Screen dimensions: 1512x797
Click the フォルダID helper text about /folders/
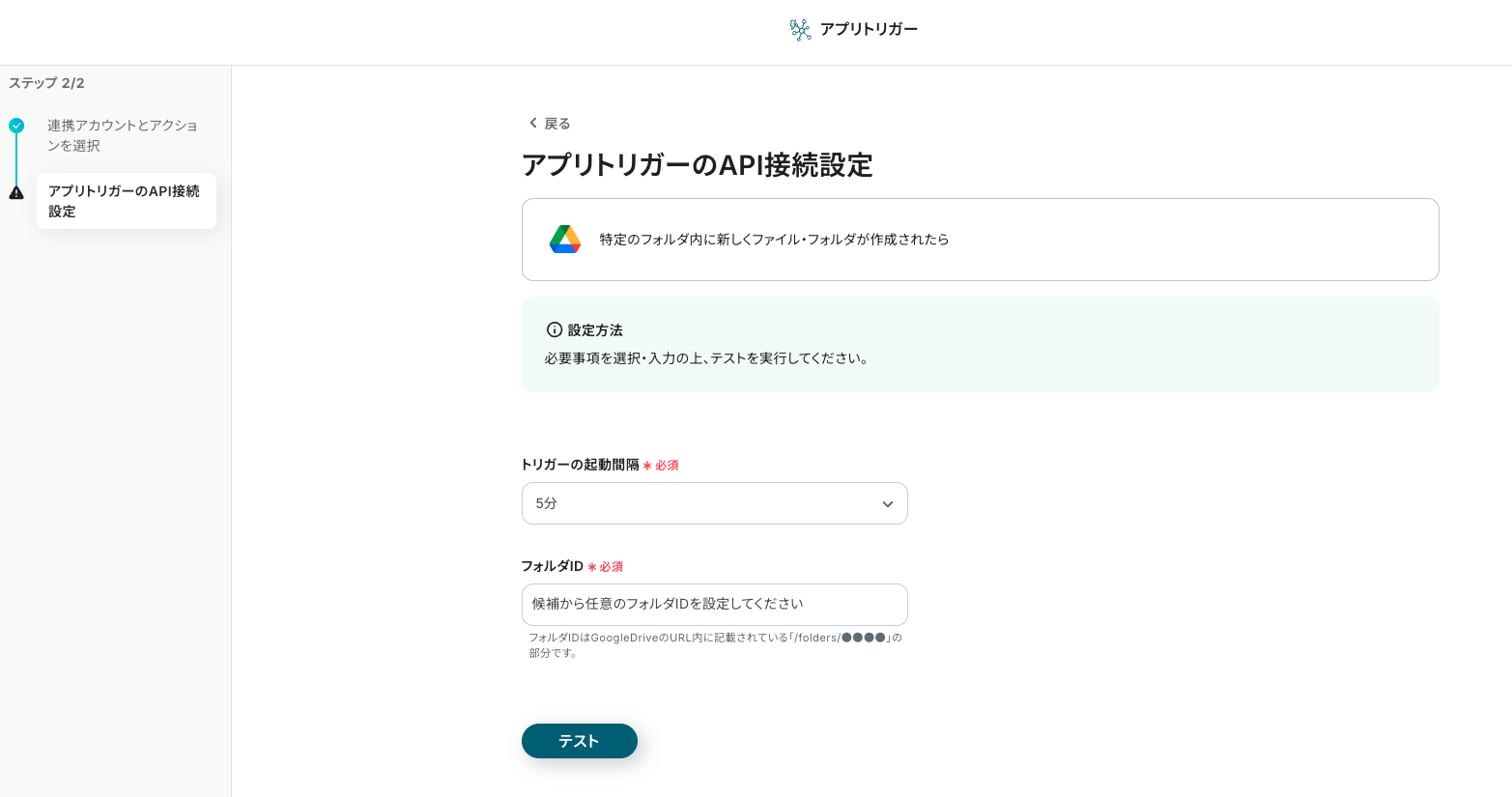(x=714, y=645)
